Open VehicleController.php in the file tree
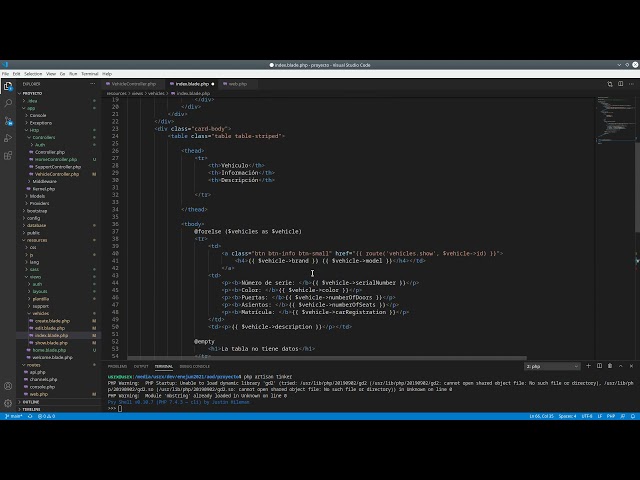Screen dimensions: 640x480 point(56,174)
